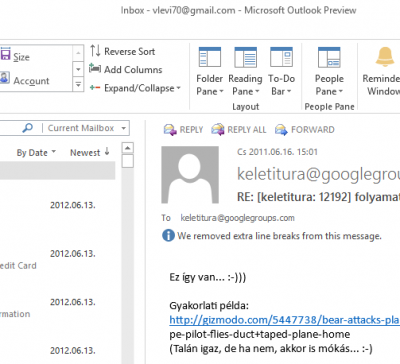The width and height of the screenshot is (400, 364).
Task: Open the gizmodo.com bear-attacks link
Action: tap(285, 320)
